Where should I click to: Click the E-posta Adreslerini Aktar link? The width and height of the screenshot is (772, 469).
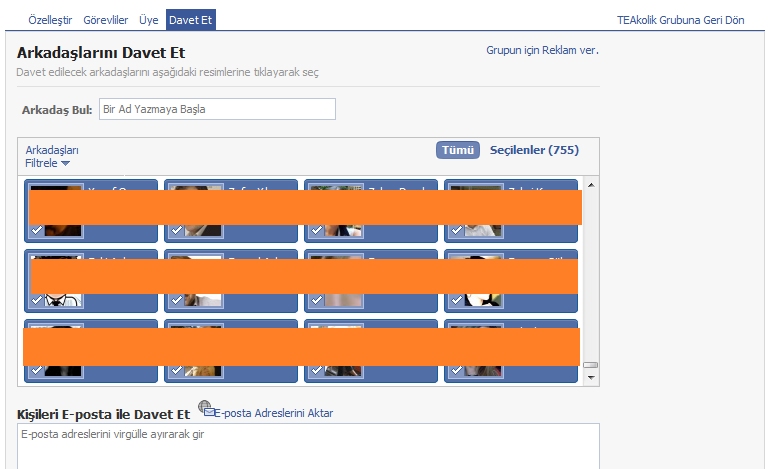pyautogui.click(x=274, y=413)
